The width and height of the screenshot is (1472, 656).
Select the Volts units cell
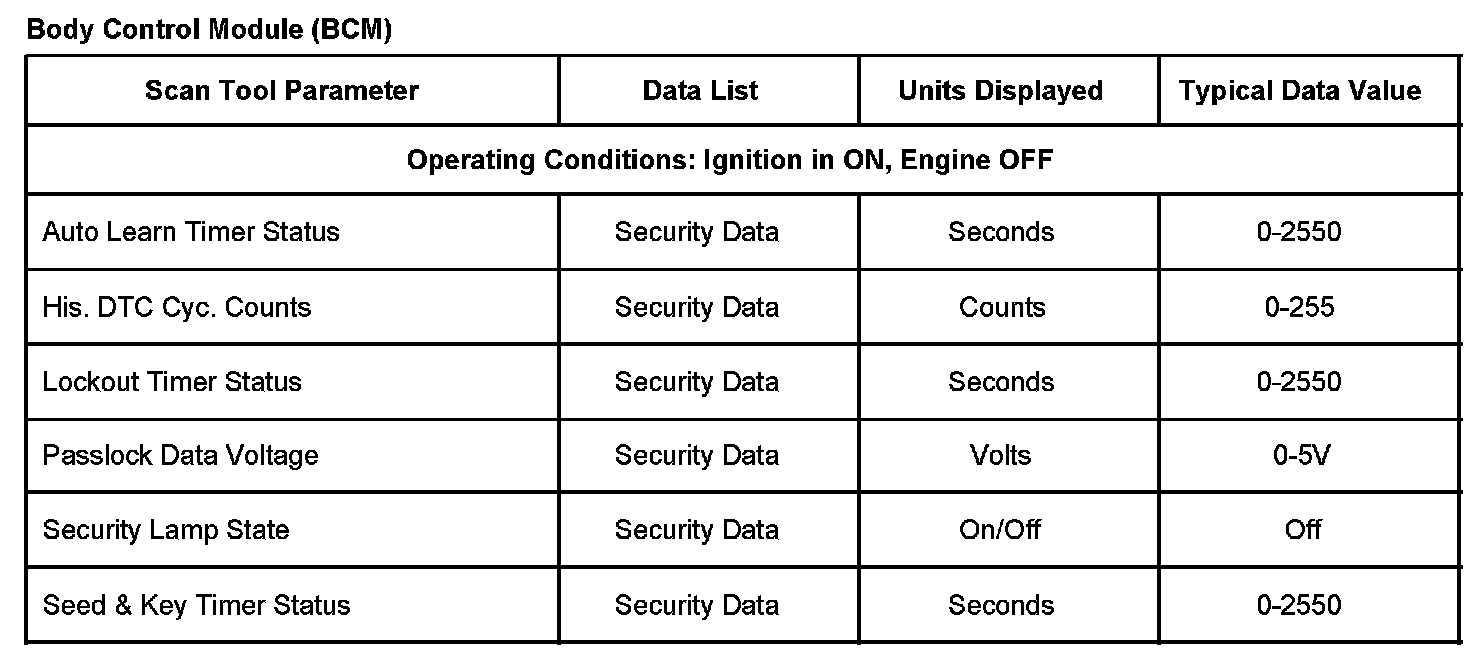[x=1000, y=456]
